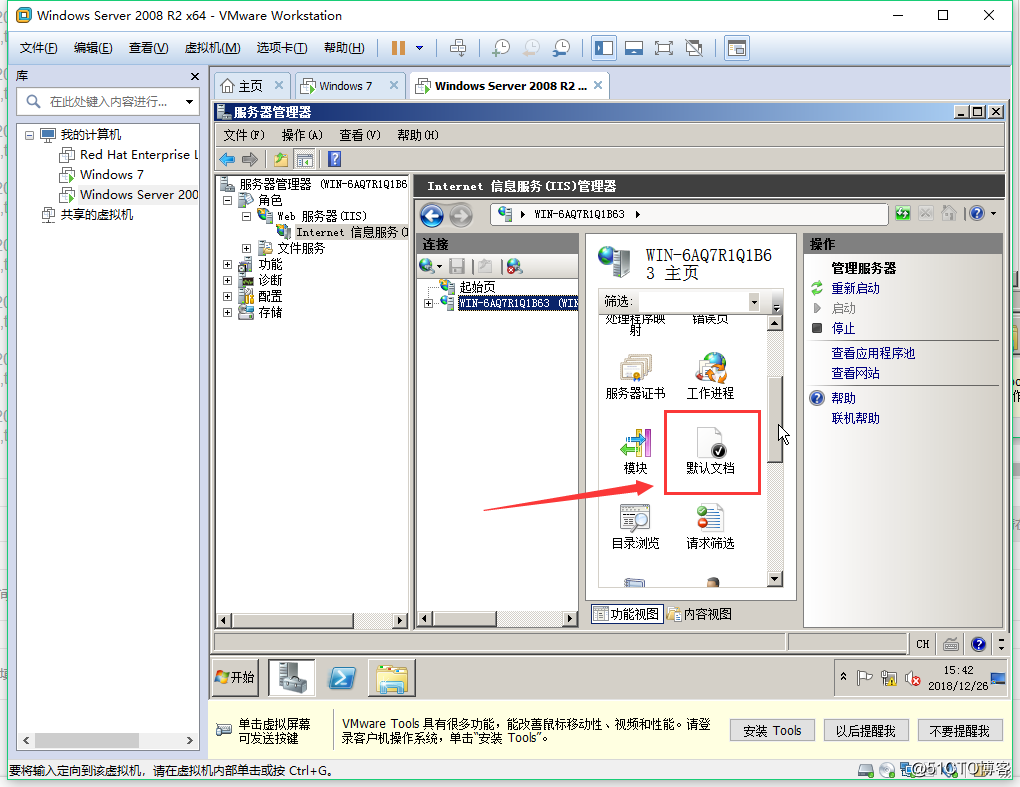The height and width of the screenshot is (787, 1020).
Task: Click the Server Manager back arrow toolbar icon
Action: point(227,159)
